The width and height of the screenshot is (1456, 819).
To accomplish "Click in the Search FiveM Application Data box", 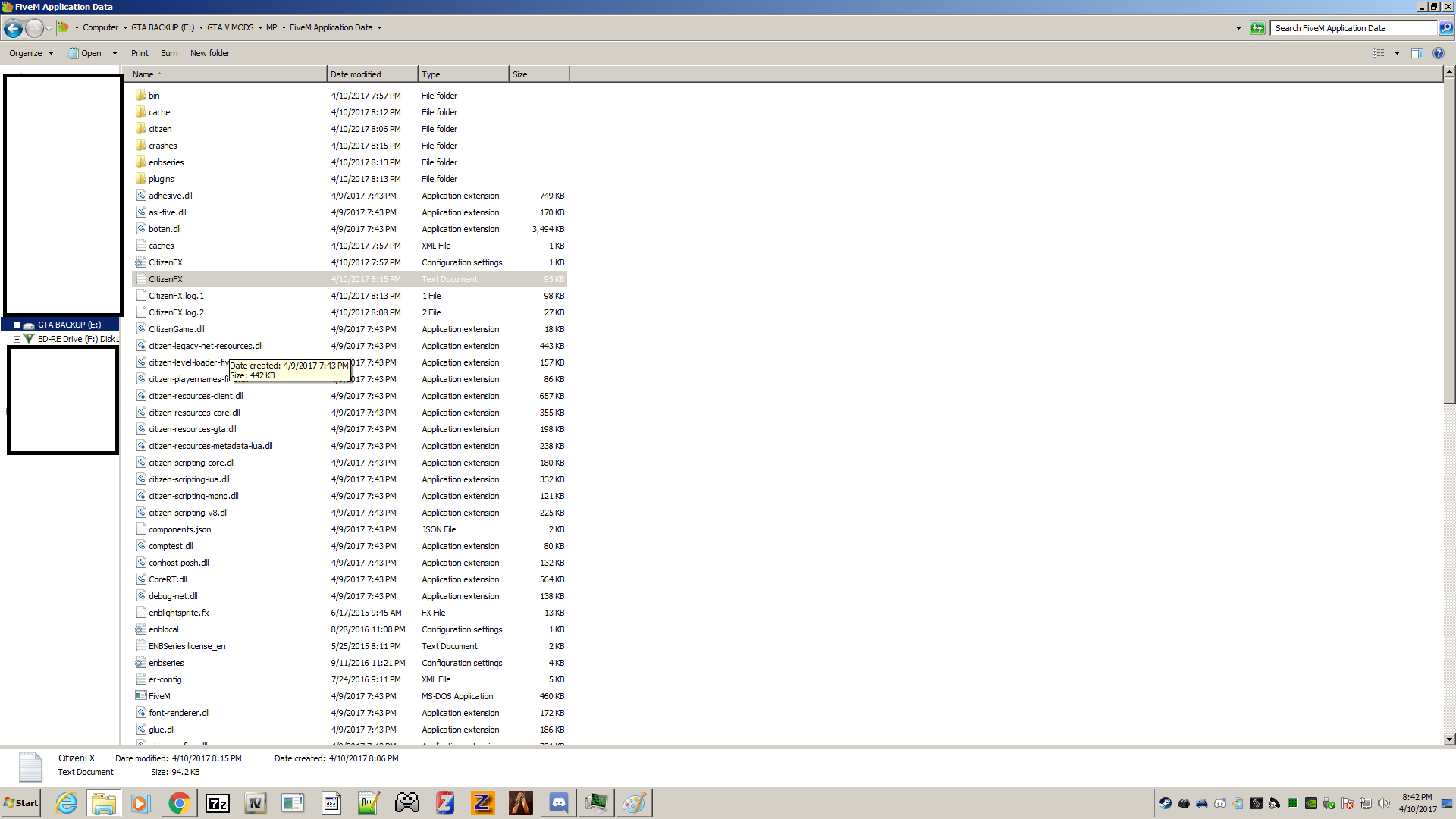I will coord(1354,28).
